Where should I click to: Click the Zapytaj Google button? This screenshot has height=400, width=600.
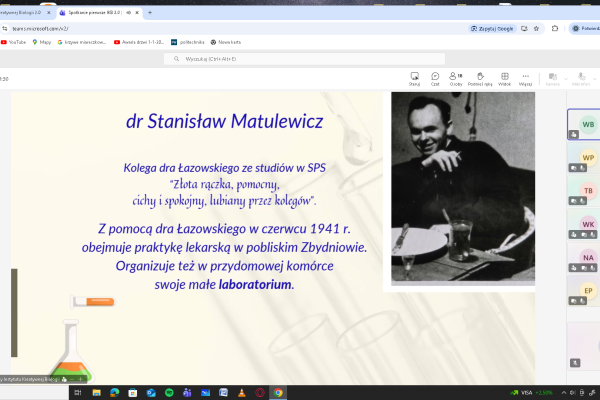coord(492,29)
